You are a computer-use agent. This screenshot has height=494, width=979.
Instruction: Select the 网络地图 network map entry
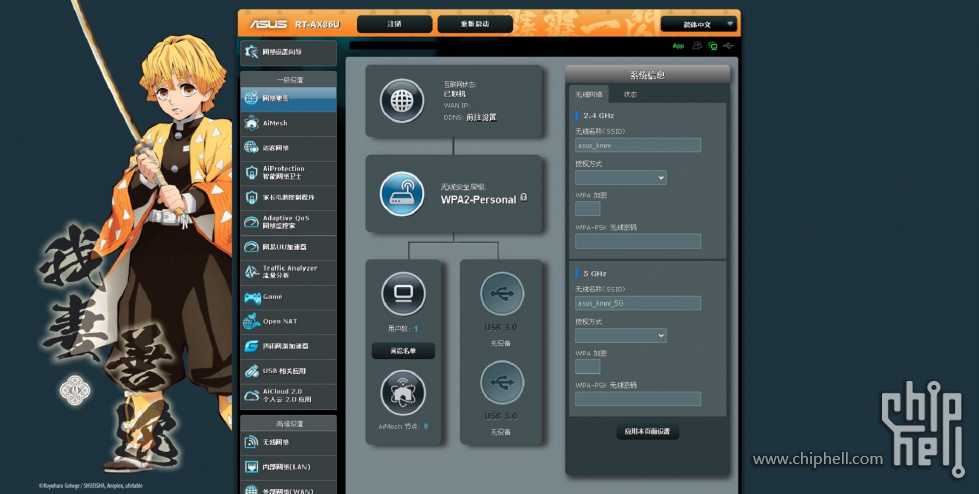(288, 99)
